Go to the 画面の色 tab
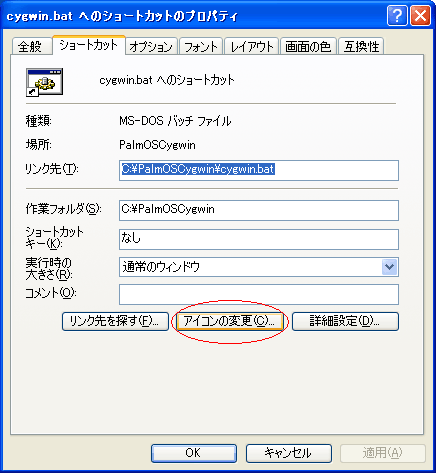 pyautogui.click(x=308, y=47)
